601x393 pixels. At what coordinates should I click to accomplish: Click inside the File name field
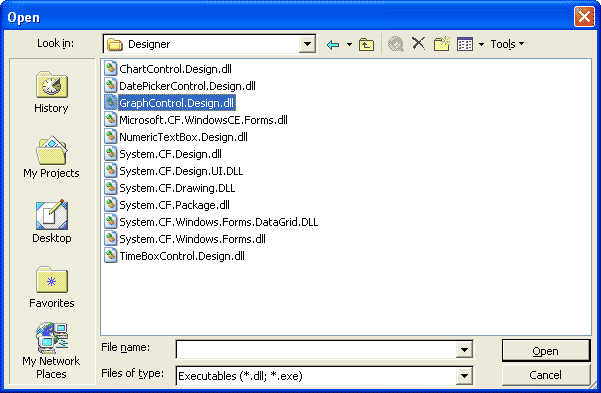pyautogui.click(x=317, y=350)
